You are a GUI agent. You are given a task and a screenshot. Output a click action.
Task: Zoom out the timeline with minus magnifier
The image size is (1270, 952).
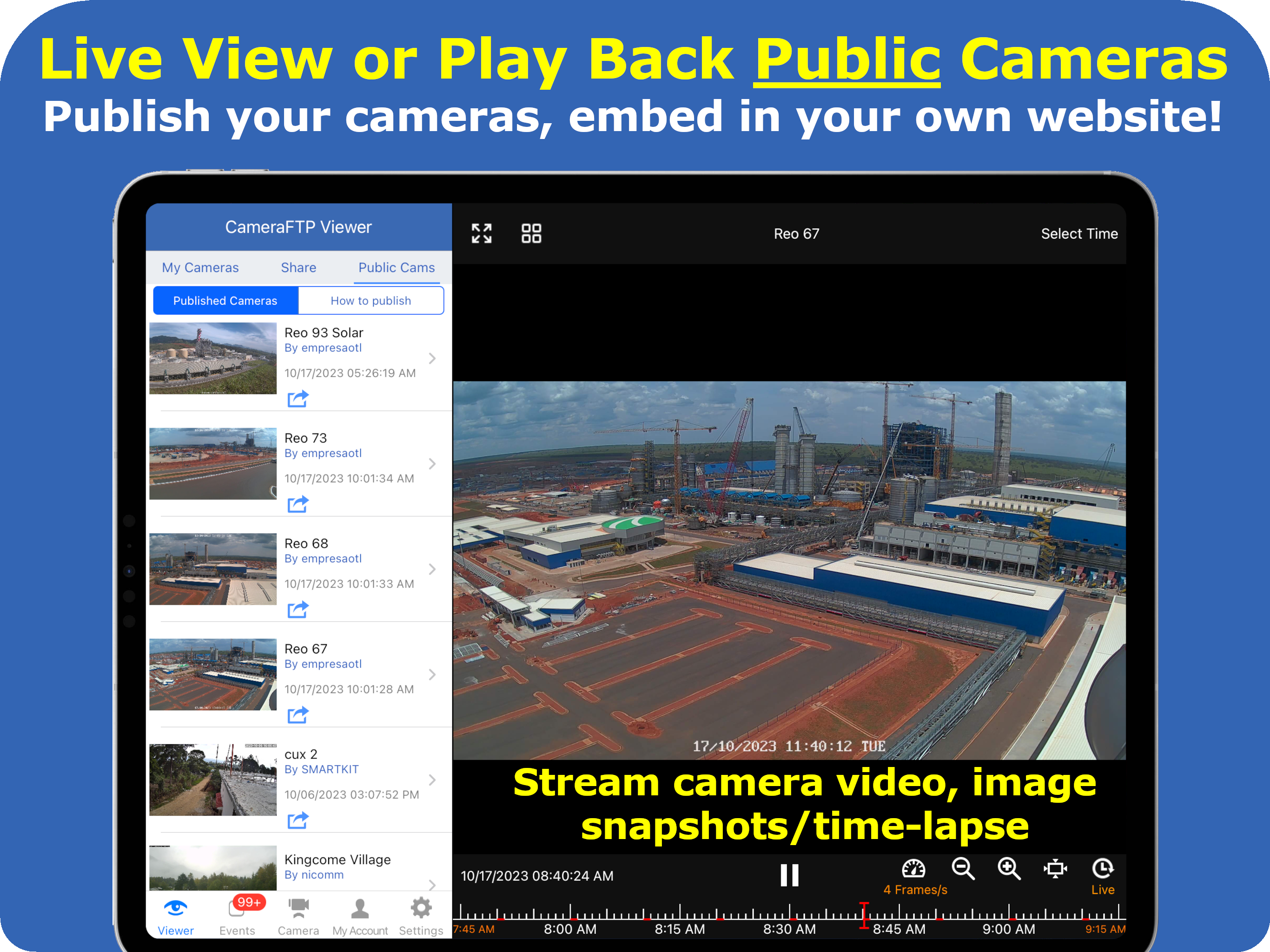pyautogui.click(x=963, y=869)
